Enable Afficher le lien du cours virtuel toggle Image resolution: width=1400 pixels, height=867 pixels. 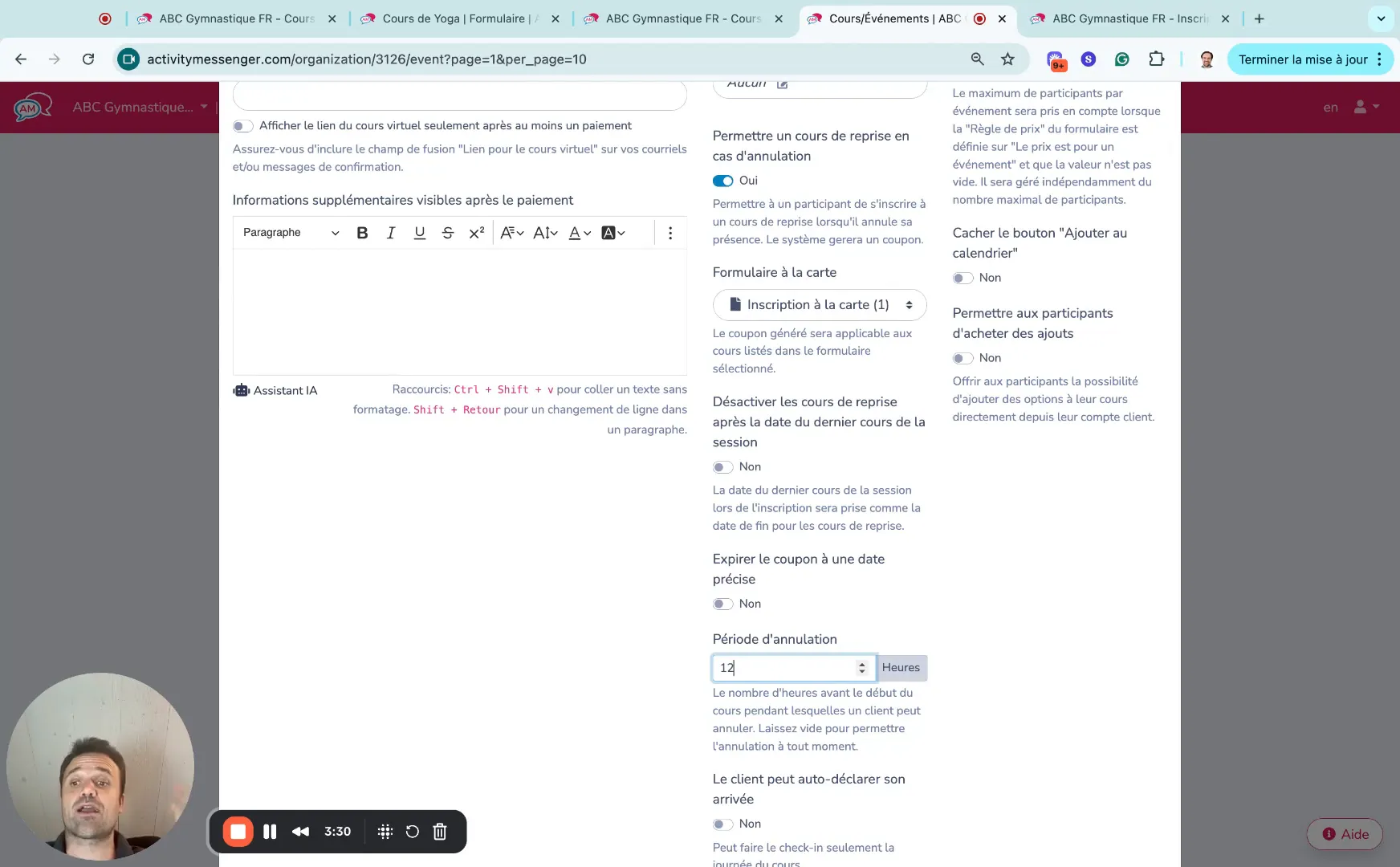(x=242, y=126)
